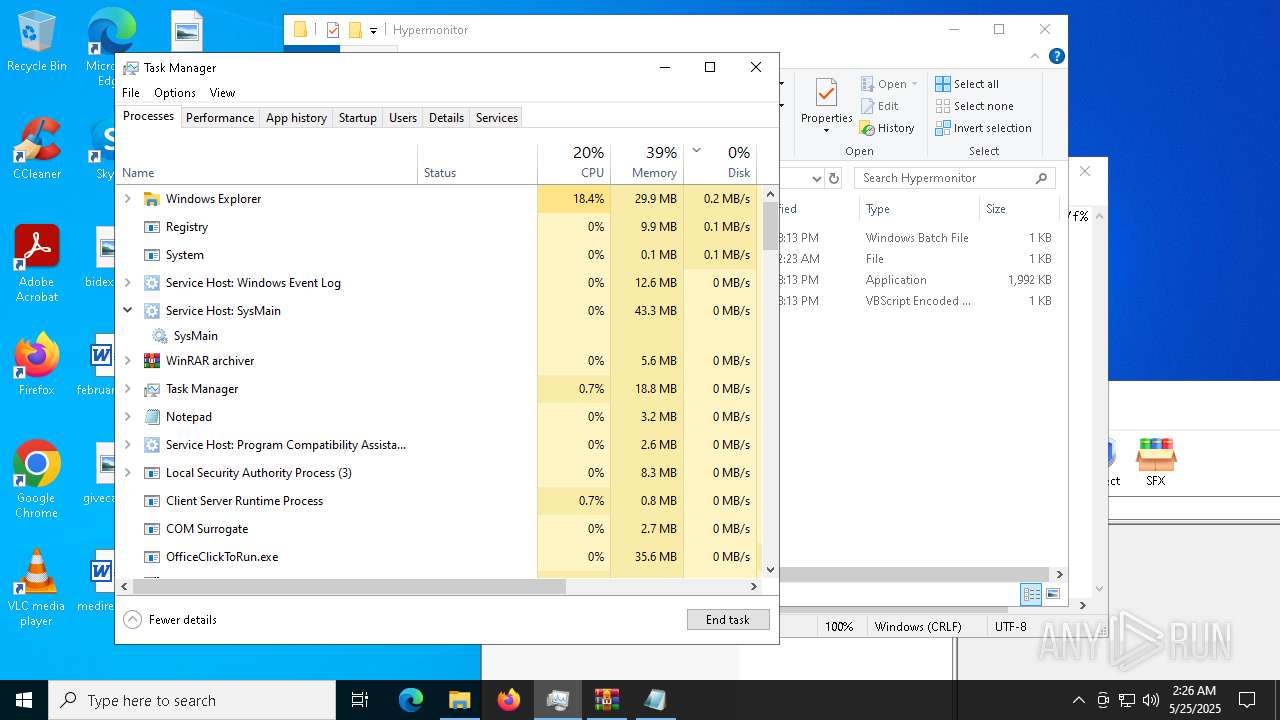This screenshot has height=720, width=1280.
Task: Sort processes by Name column header
Action: [267, 164]
